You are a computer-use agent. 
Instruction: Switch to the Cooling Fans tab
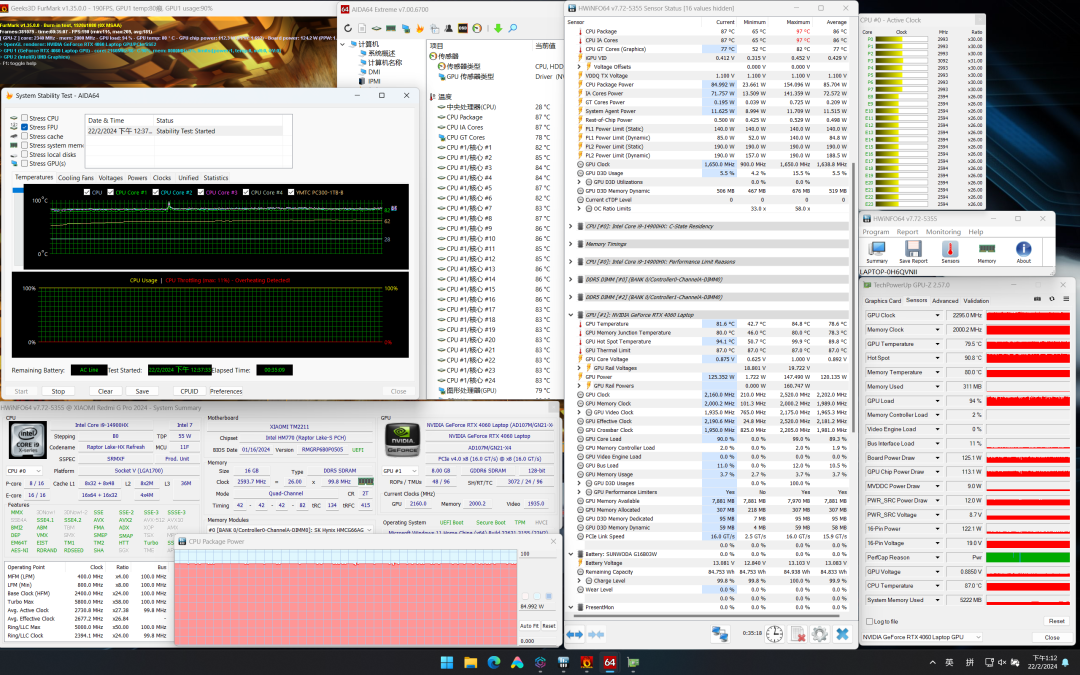point(75,178)
